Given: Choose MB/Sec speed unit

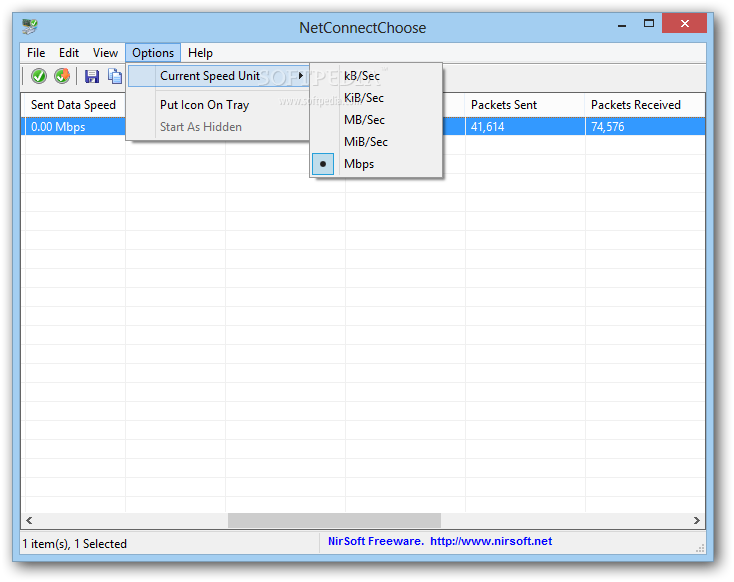Looking at the screenshot, I should tap(376, 120).
